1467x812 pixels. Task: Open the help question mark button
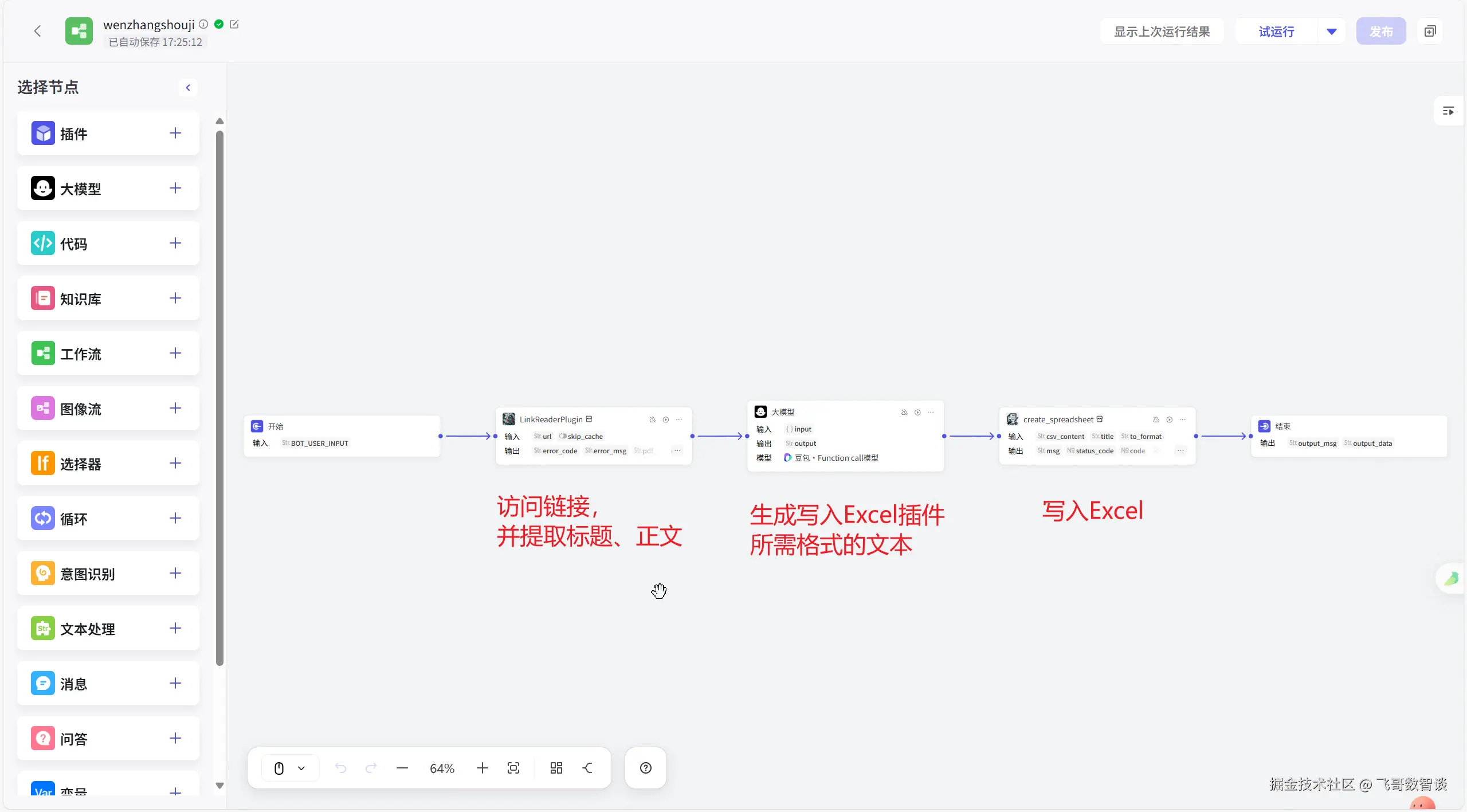coord(645,768)
